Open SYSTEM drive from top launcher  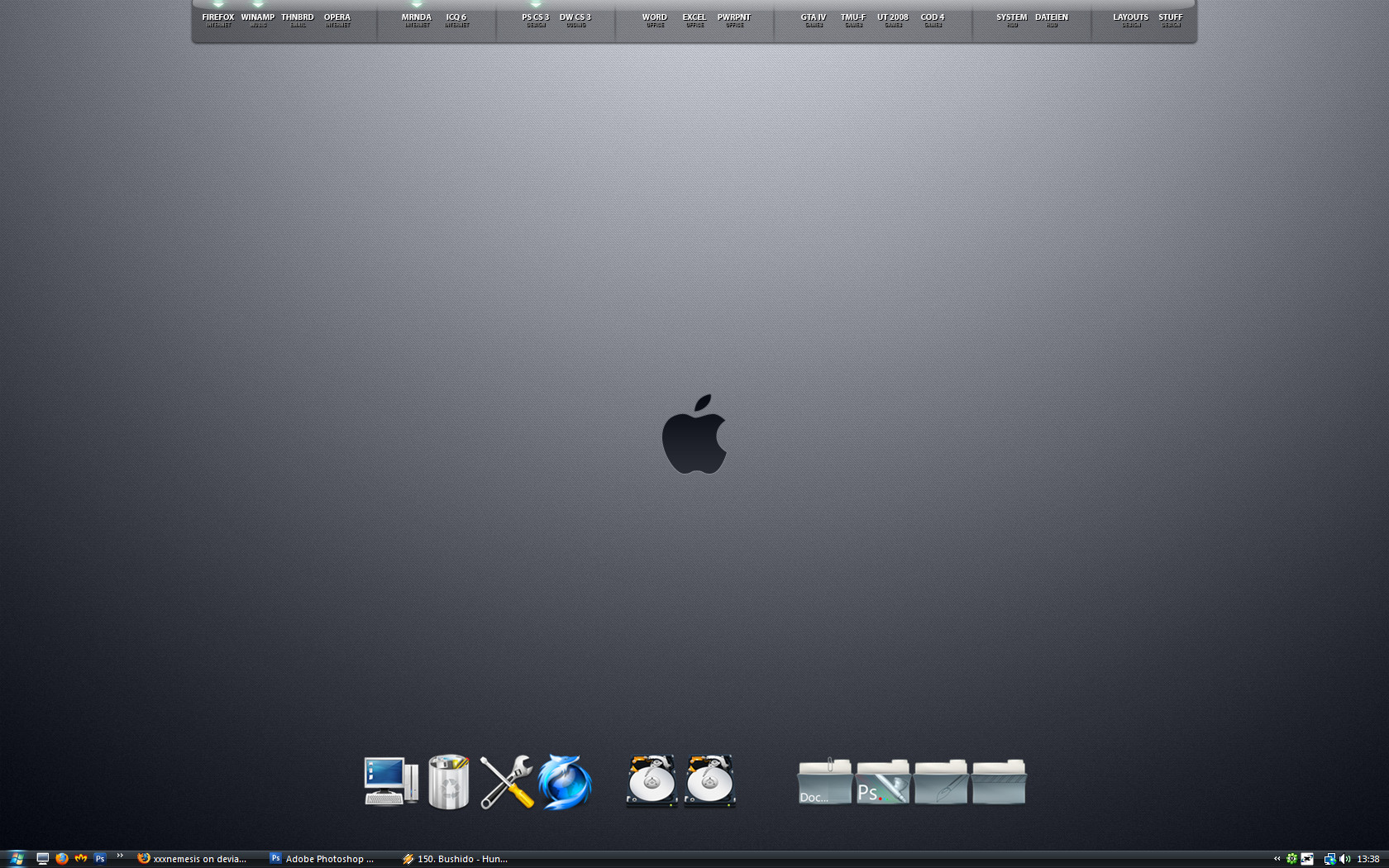tap(1012, 20)
